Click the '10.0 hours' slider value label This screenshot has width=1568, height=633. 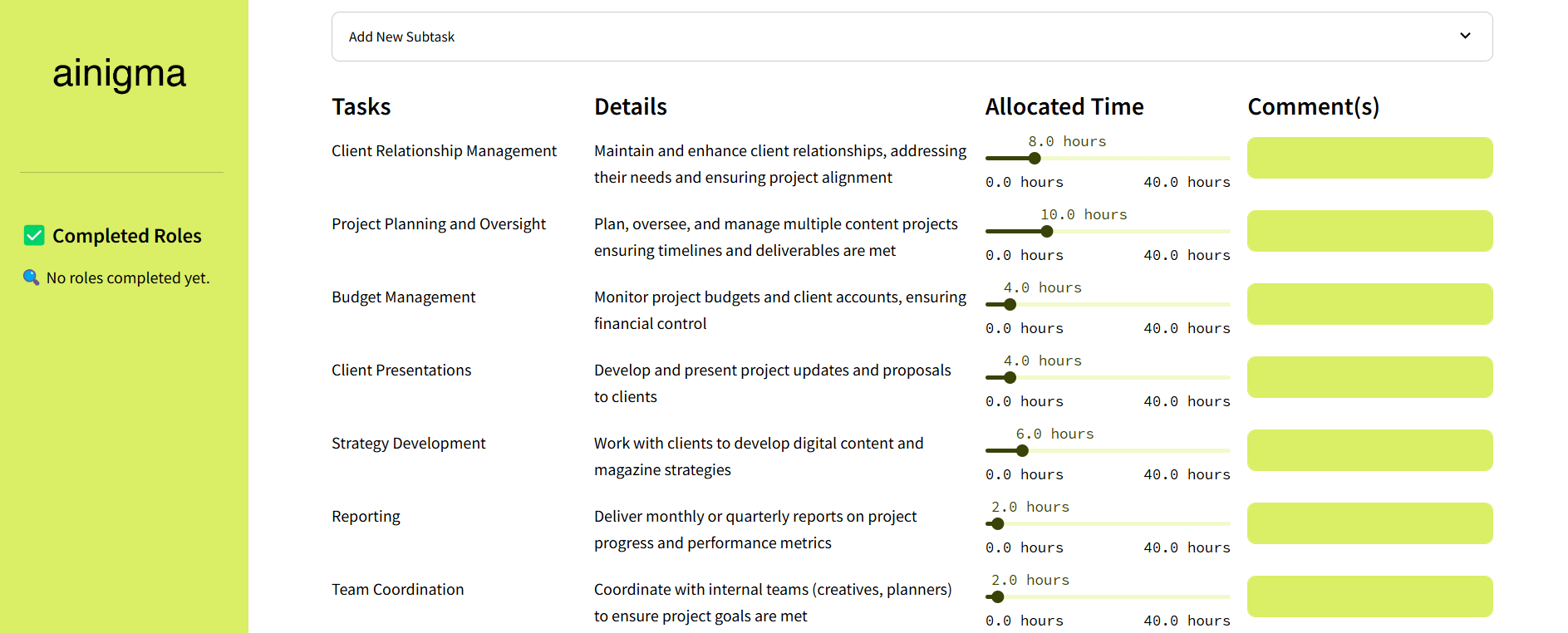(1084, 214)
